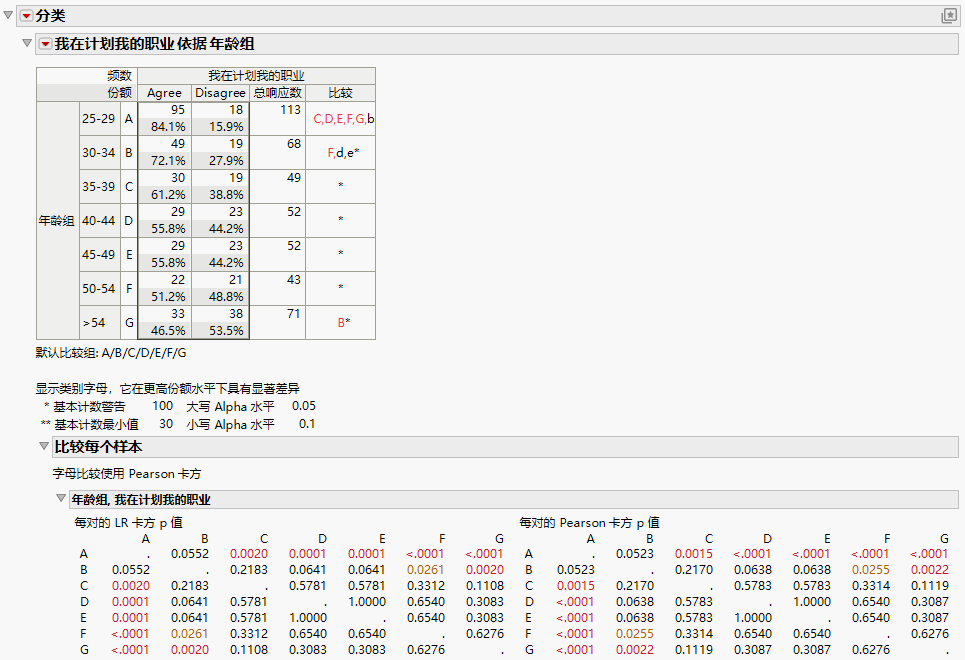Click the 每对的 Pearson 卡方 p 值 title
Image resolution: width=965 pixels, height=660 pixels.
click(x=589, y=522)
